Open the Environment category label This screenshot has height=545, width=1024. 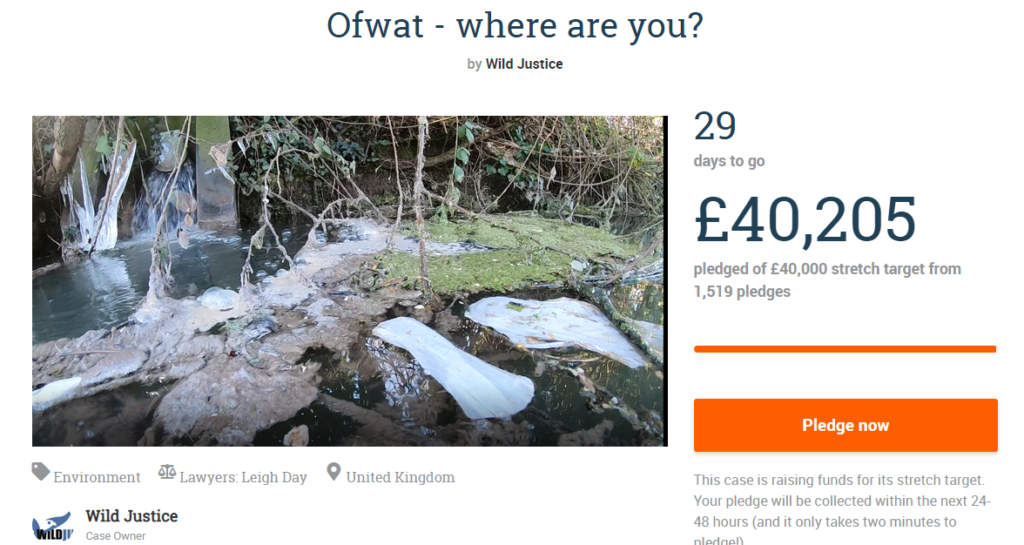click(x=97, y=477)
